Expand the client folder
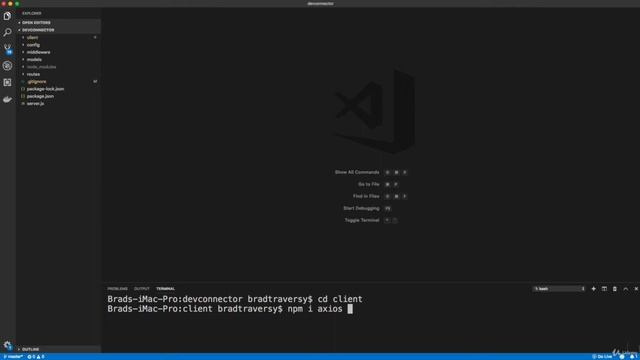Screen dimensions: 640x360 pyautogui.click(x=58, y=38)
